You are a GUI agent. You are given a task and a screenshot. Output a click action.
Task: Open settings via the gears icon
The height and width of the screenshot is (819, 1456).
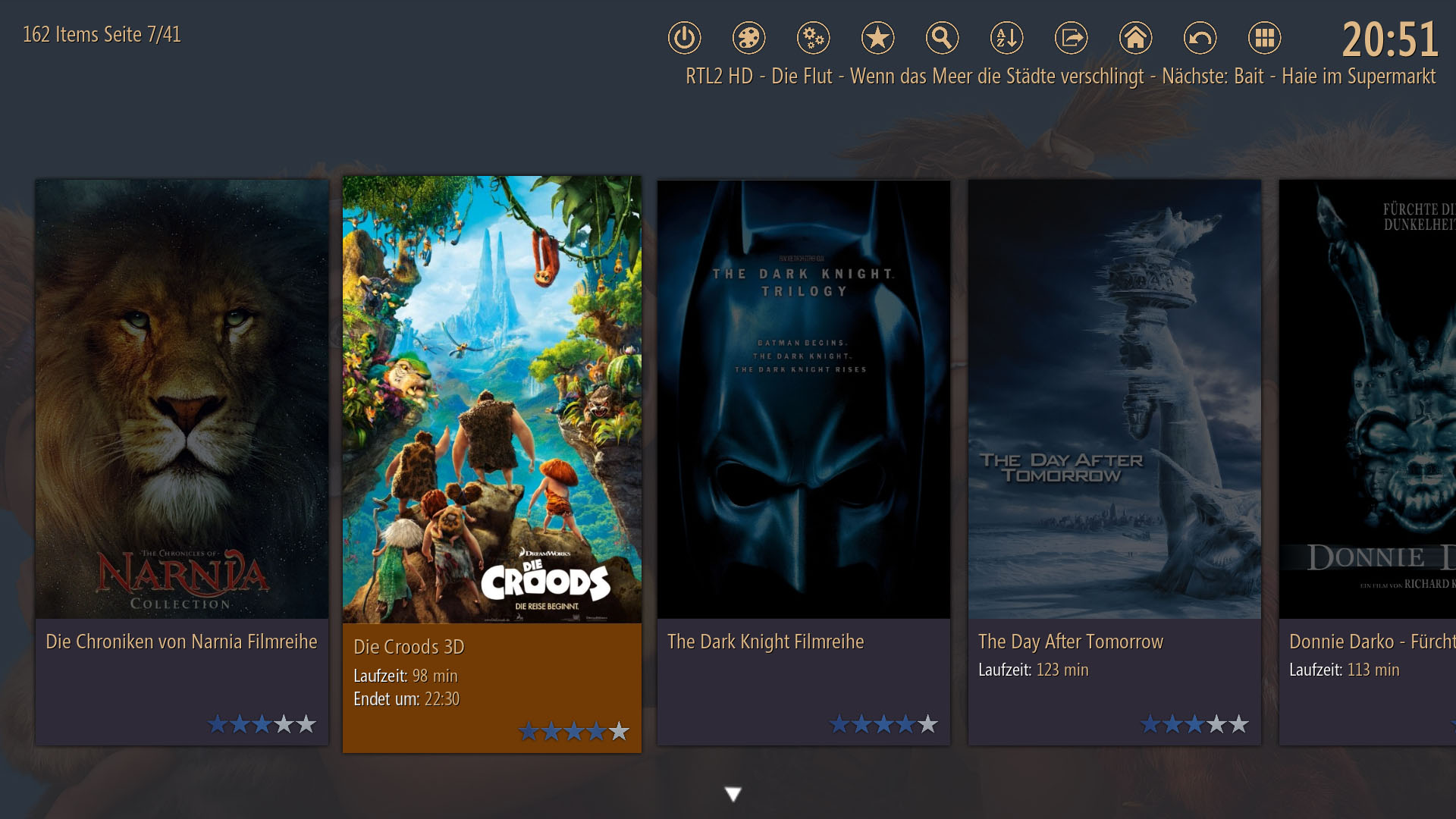point(813,38)
